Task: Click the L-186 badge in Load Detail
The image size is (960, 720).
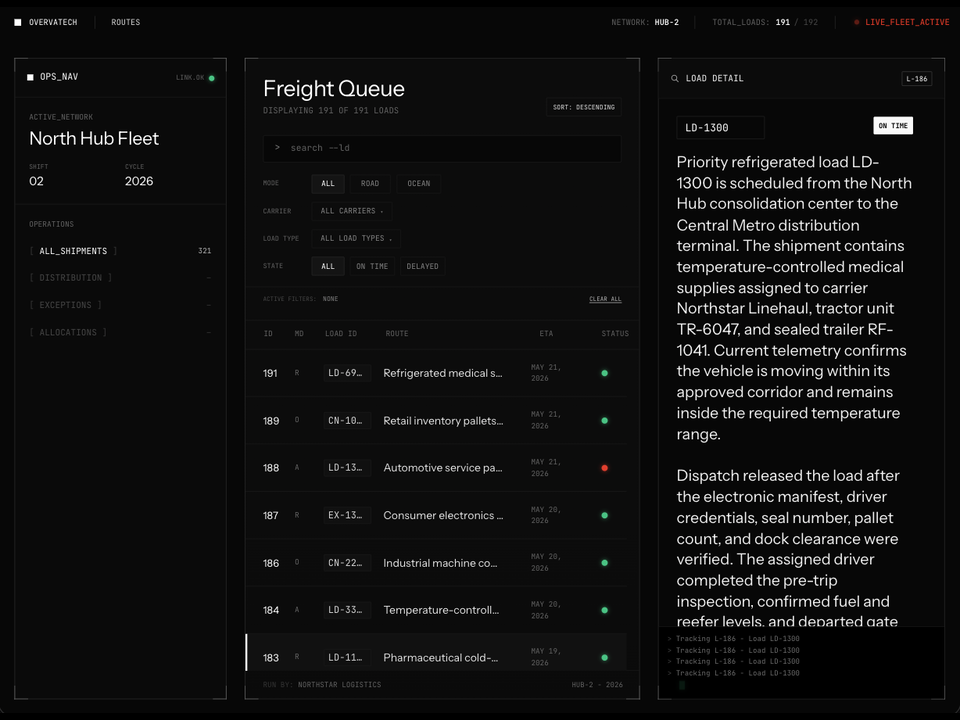Action: (x=917, y=78)
